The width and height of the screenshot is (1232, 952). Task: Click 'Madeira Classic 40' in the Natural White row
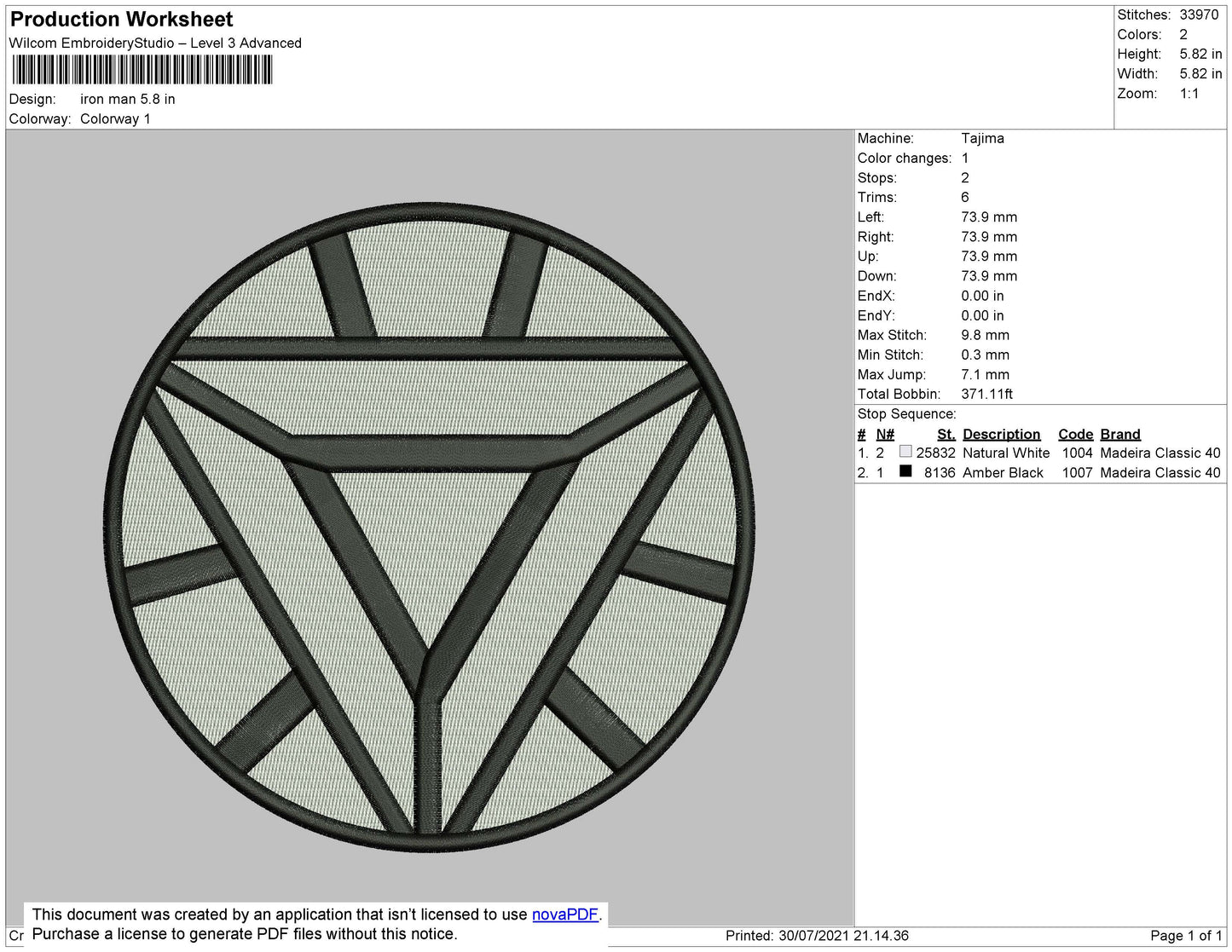(1160, 453)
